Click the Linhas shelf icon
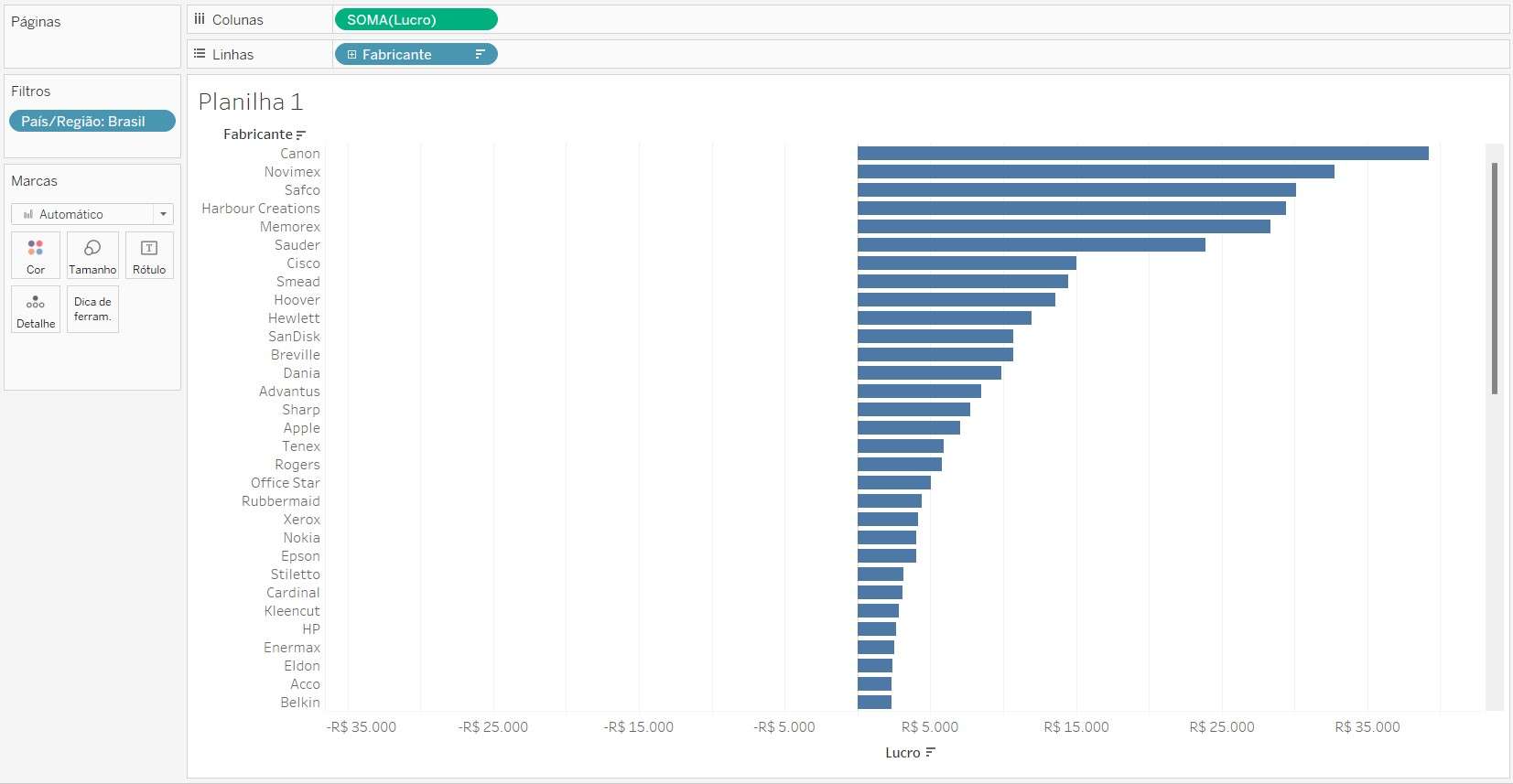 200,54
